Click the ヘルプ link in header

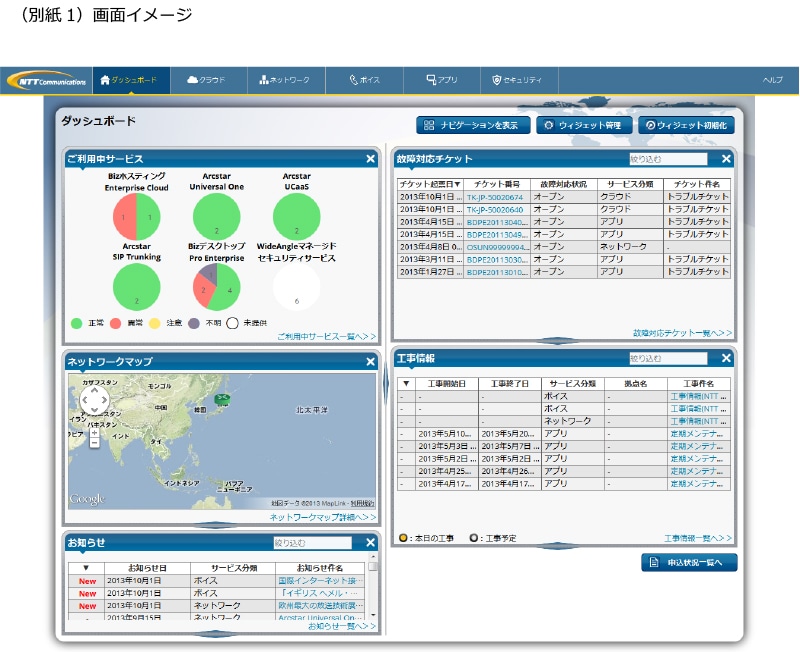pos(772,80)
